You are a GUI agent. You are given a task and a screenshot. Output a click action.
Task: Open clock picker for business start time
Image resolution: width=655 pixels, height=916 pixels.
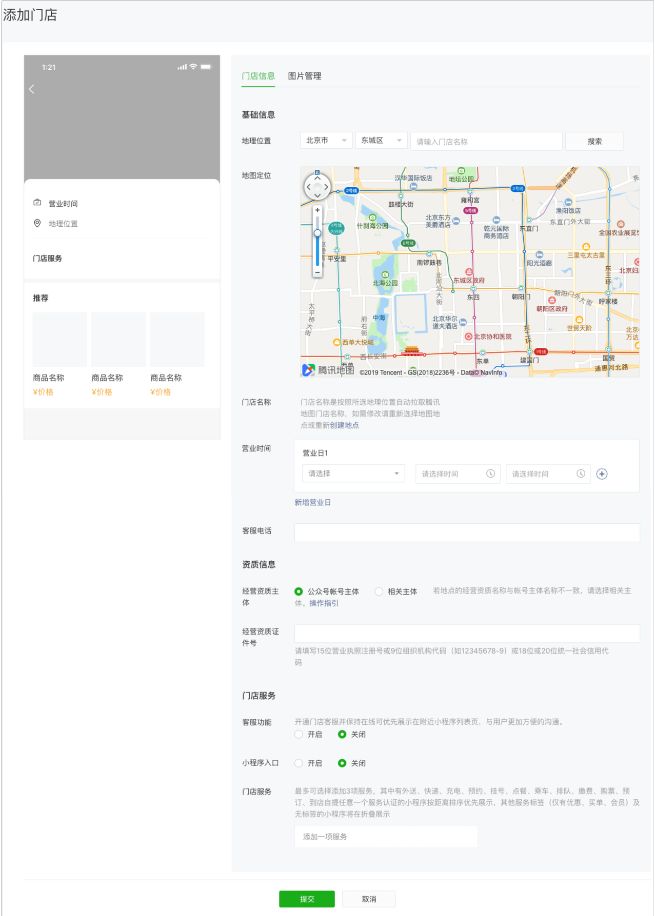490,474
